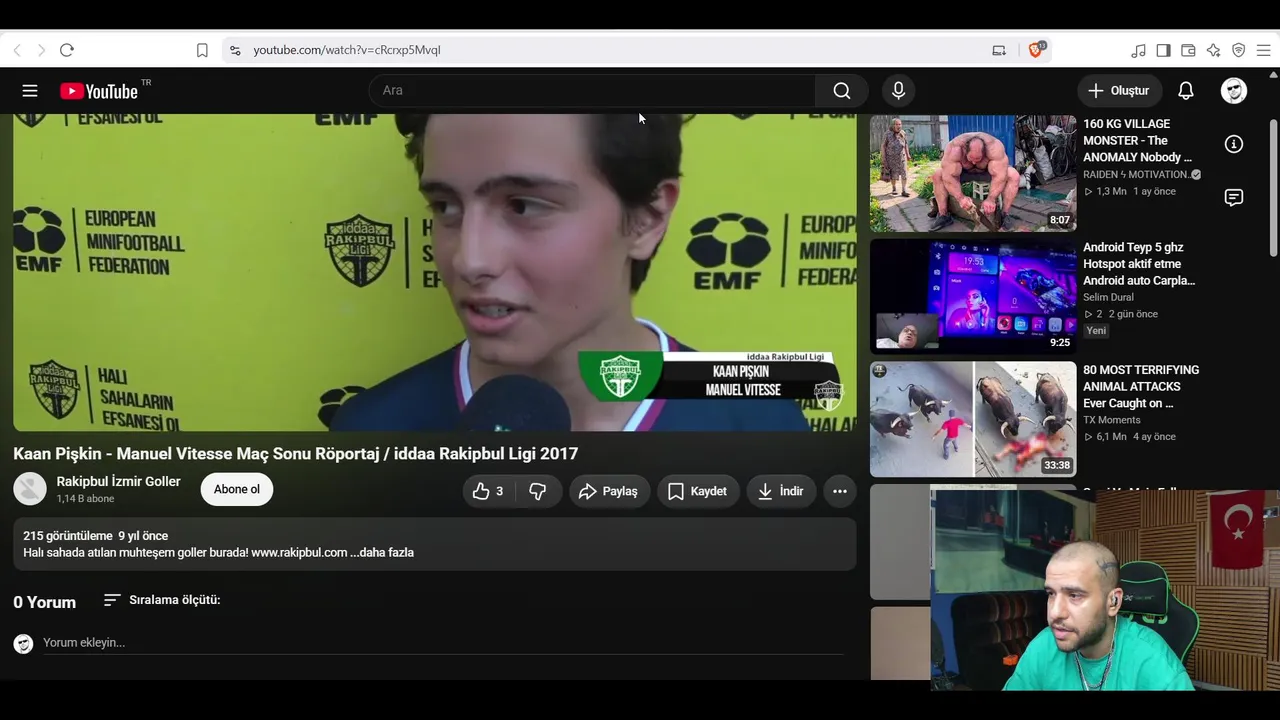Open the YouTube guide hamburger menu
This screenshot has height=720, width=1280.
click(x=30, y=91)
